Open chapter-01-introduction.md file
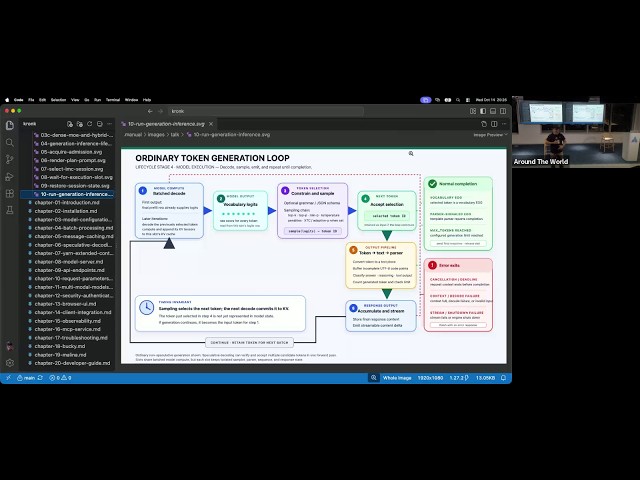The height and width of the screenshot is (480, 640). click(x=68, y=202)
